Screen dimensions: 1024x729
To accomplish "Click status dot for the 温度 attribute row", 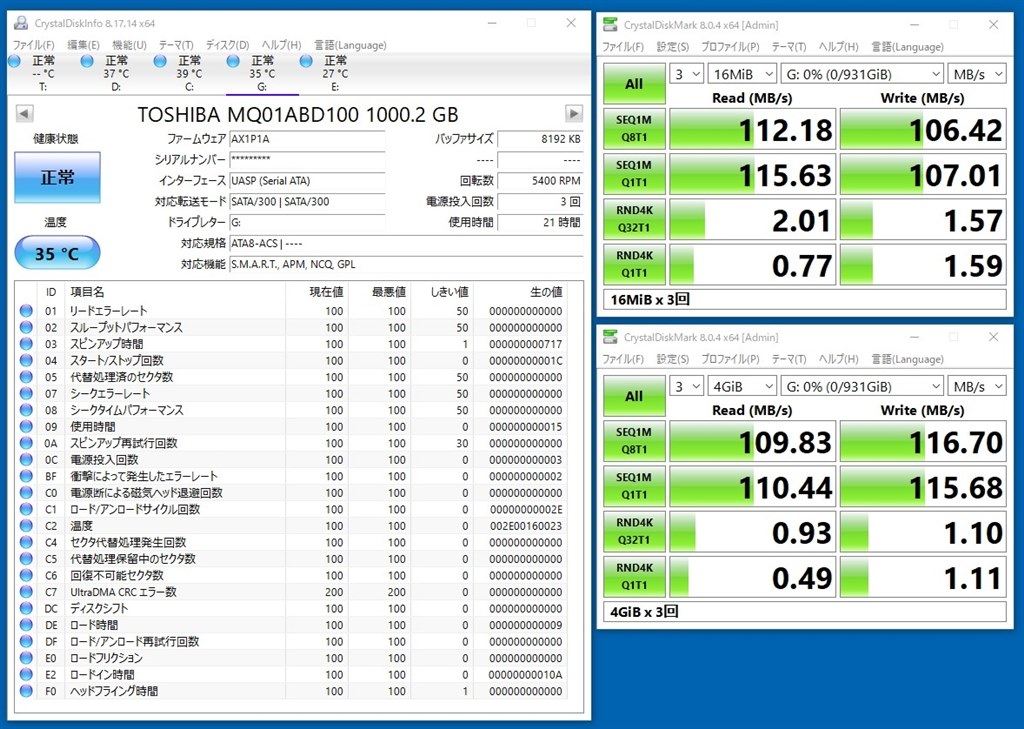I will [26, 526].
